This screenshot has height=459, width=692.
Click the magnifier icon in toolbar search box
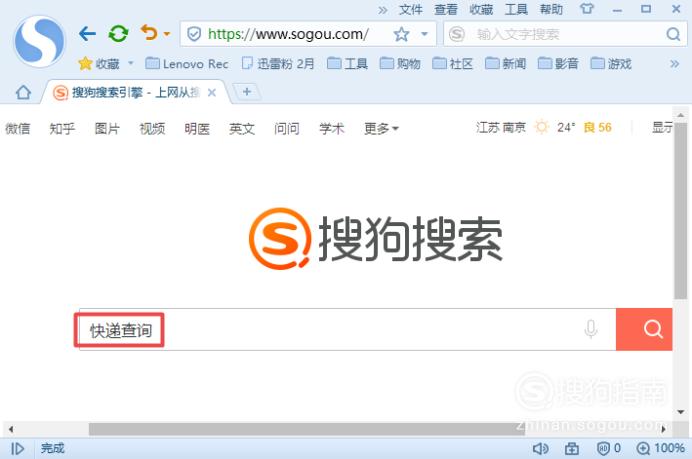(673, 34)
